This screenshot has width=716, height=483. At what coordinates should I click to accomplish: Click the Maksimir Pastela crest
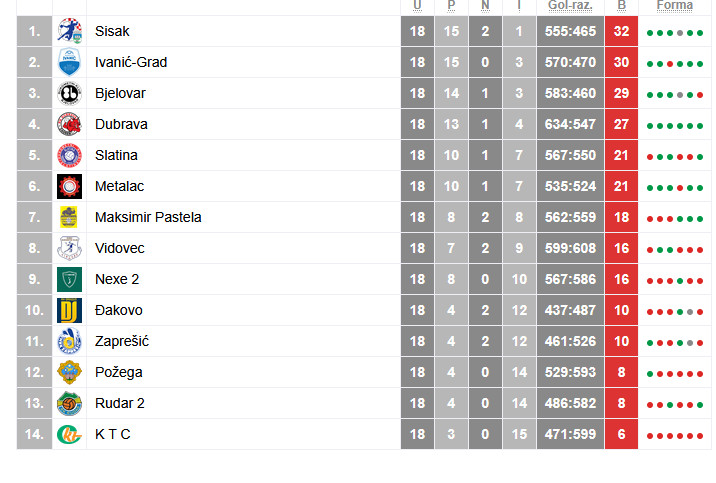coord(69,217)
